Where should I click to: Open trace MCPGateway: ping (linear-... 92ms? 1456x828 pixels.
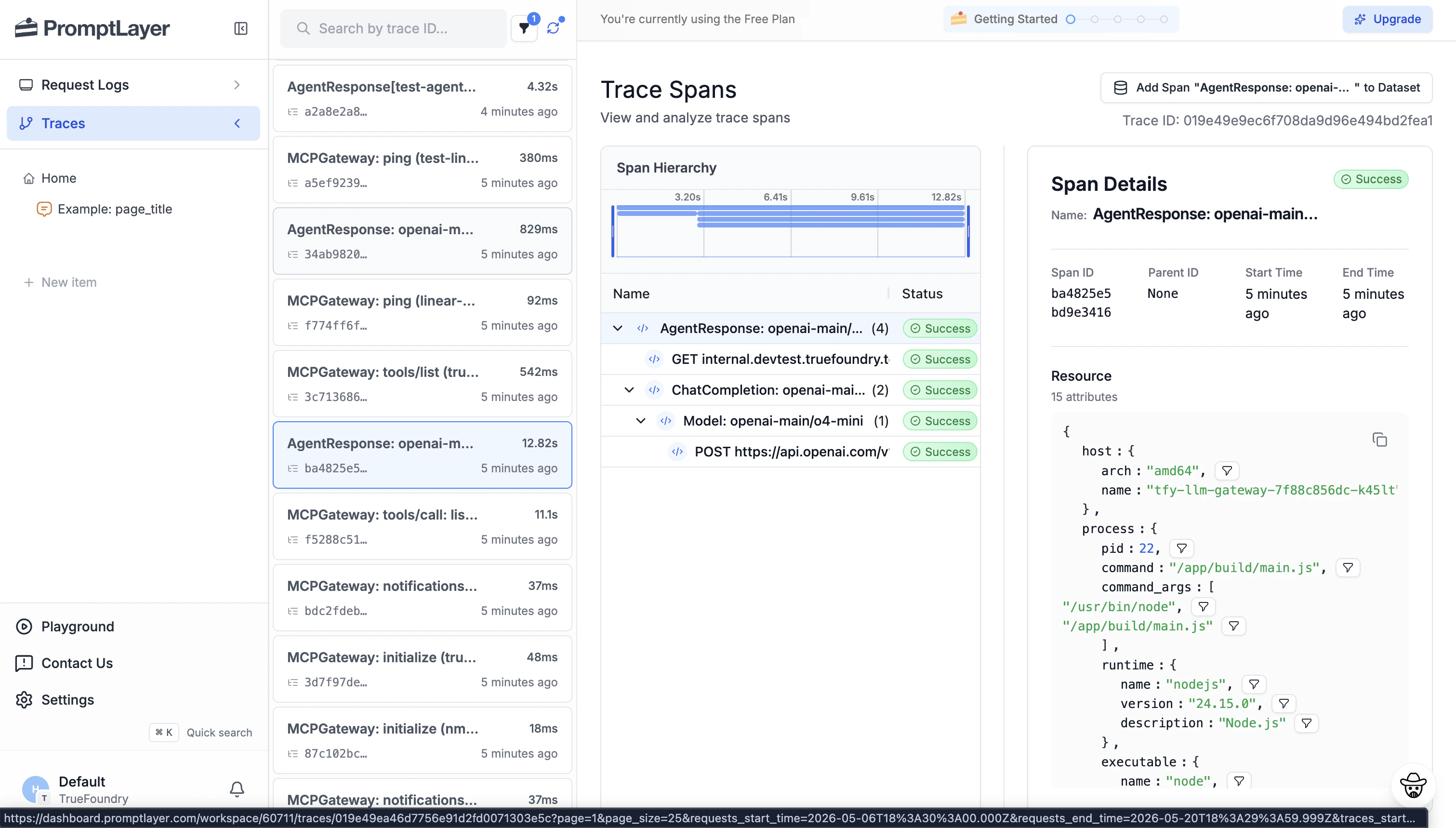(422, 312)
